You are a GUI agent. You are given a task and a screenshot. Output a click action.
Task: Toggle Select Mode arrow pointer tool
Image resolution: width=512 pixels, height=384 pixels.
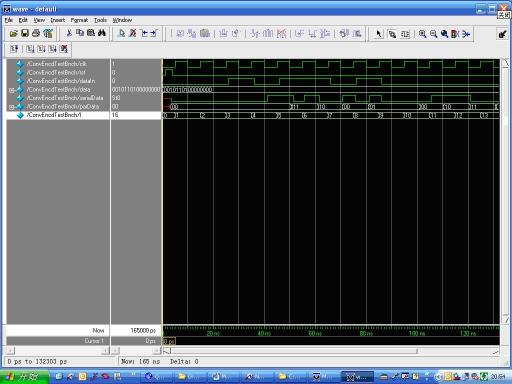click(379, 34)
